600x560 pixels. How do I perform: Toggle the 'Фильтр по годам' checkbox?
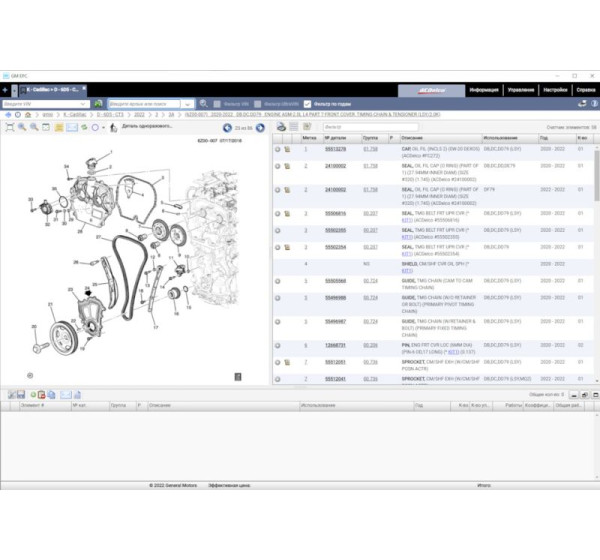(x=308, y=103)
